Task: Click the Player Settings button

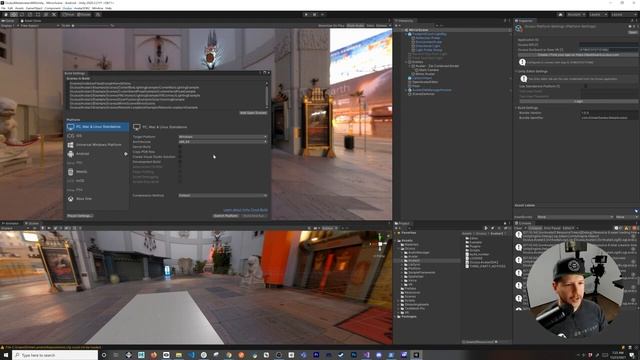Action: click(x=80, y=216)
